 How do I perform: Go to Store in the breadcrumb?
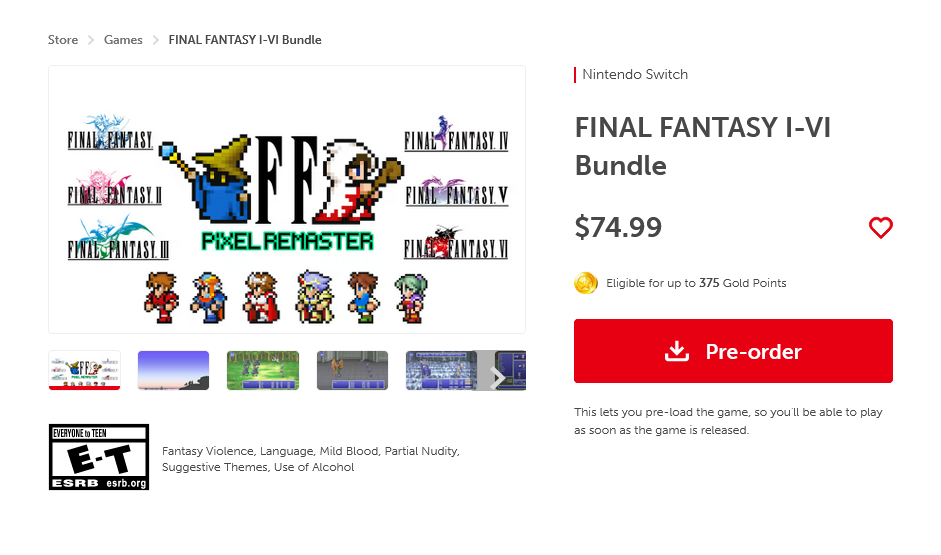(63, 40)
